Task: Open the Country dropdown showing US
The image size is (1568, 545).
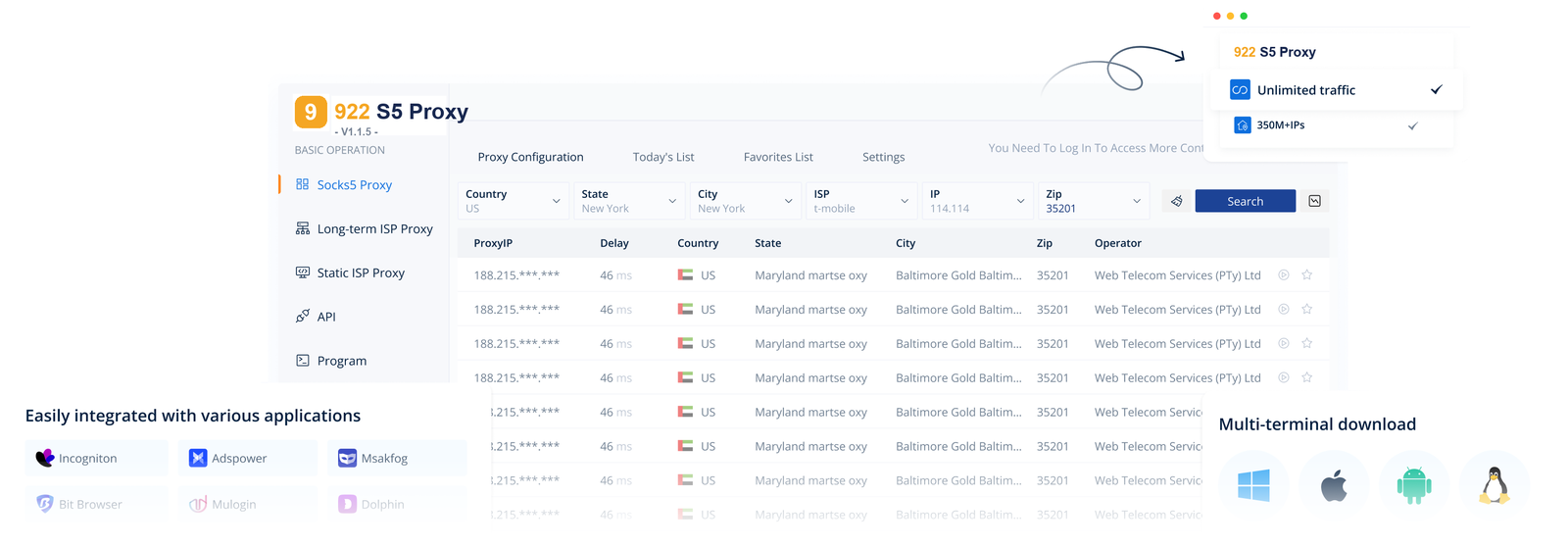Action: pyautogui.click(x=514, y=201)
